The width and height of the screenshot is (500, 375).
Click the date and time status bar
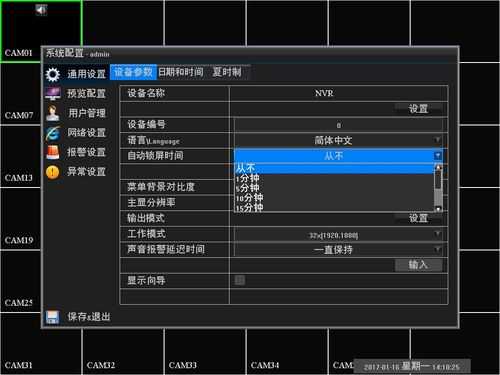pos(412,367)
